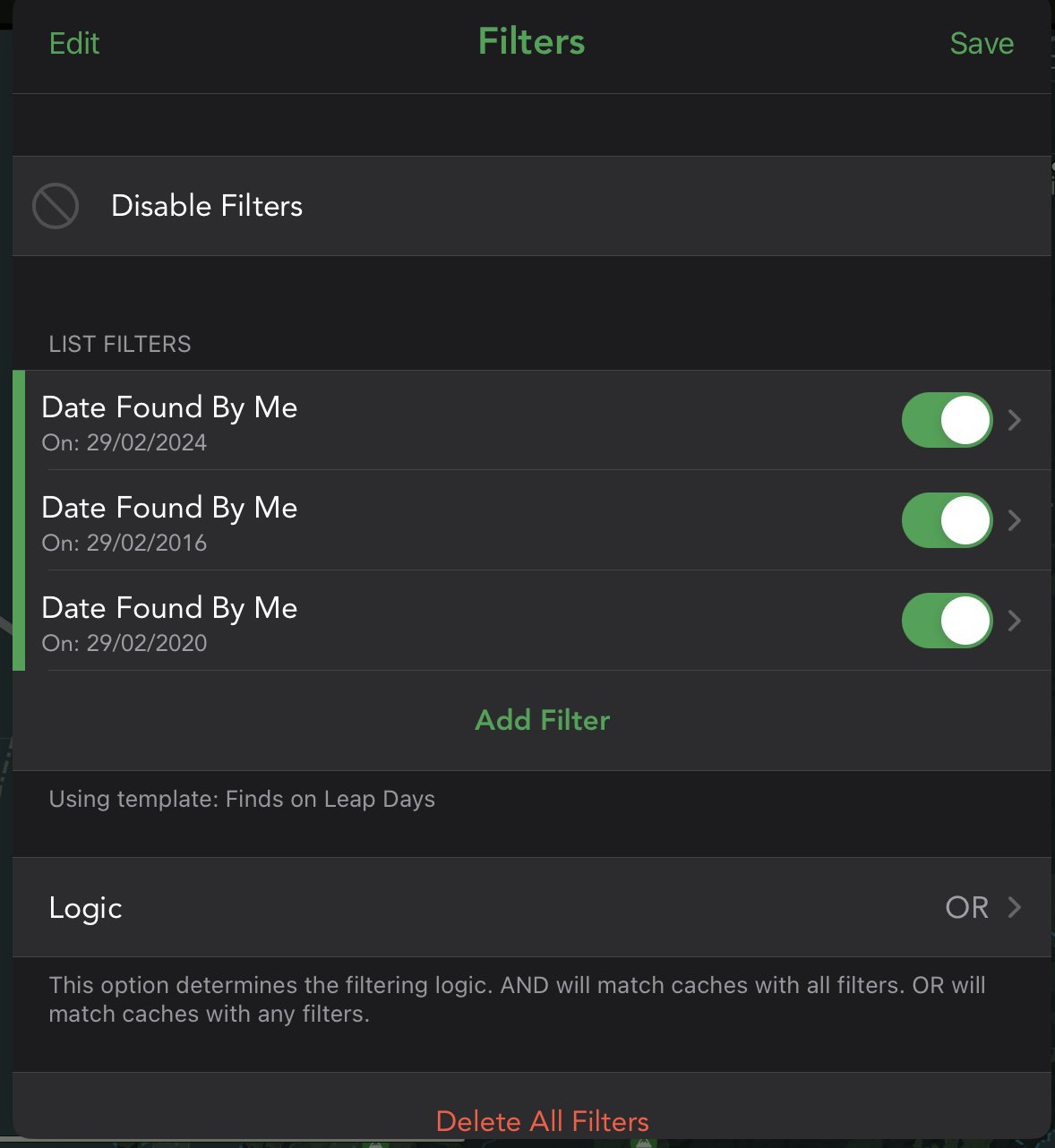Toggle off the 29/02/2024 date filter

tap(947, 420)
